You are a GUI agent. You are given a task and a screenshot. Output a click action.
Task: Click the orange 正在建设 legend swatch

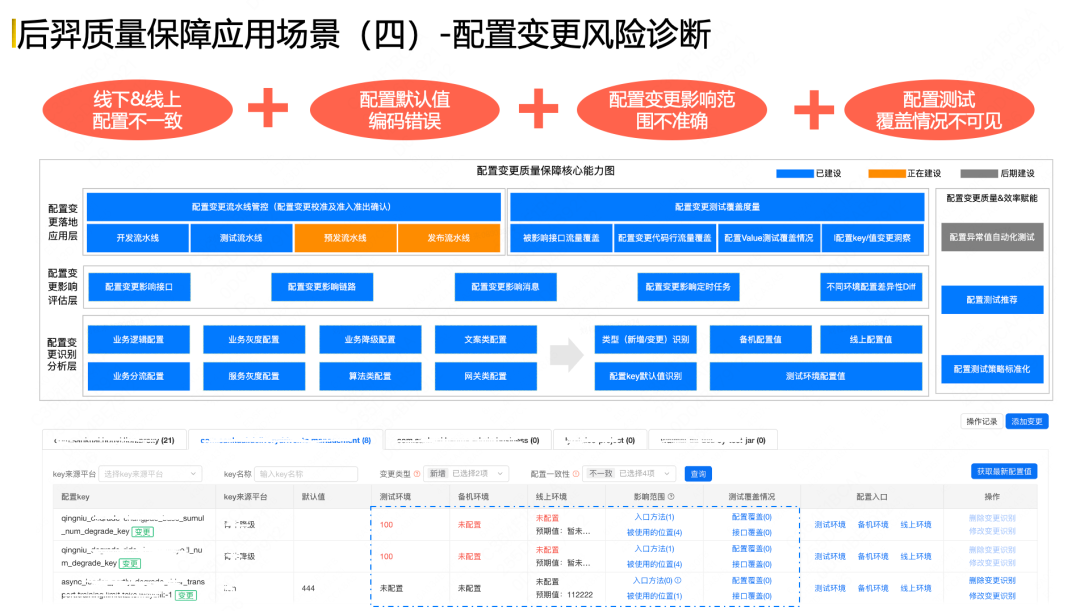886,174
